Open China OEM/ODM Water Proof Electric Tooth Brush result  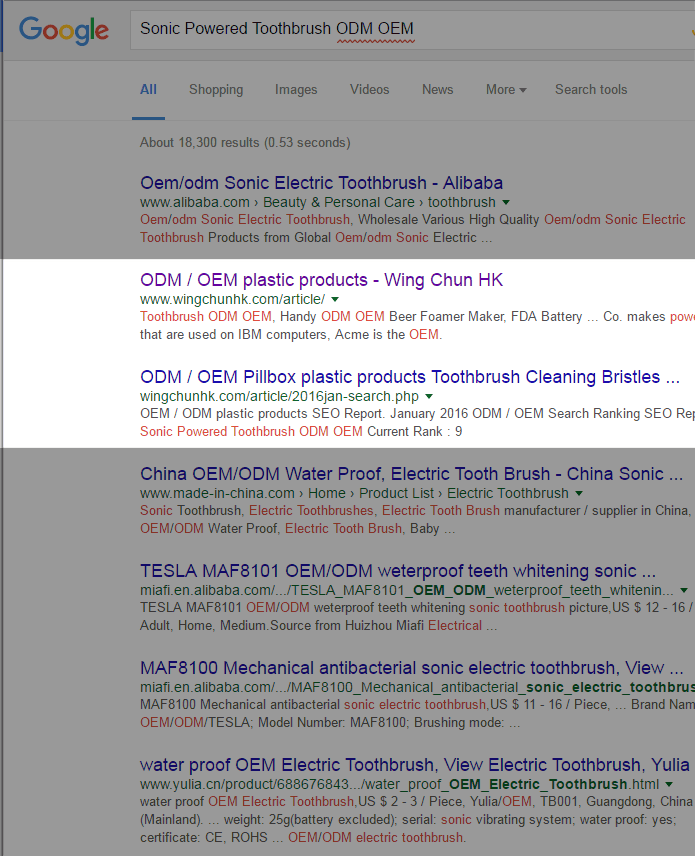[411, 474]
